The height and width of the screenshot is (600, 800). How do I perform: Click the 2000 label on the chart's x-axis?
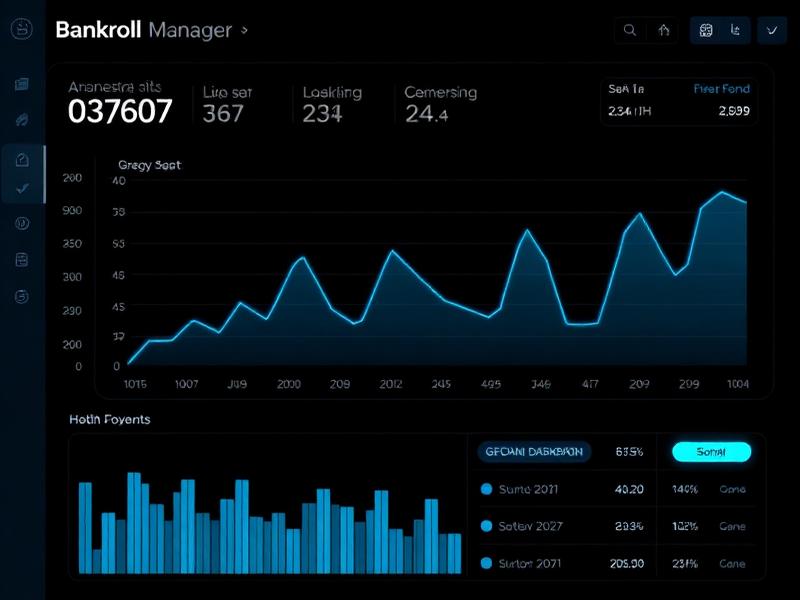click(x=289, y=384)
